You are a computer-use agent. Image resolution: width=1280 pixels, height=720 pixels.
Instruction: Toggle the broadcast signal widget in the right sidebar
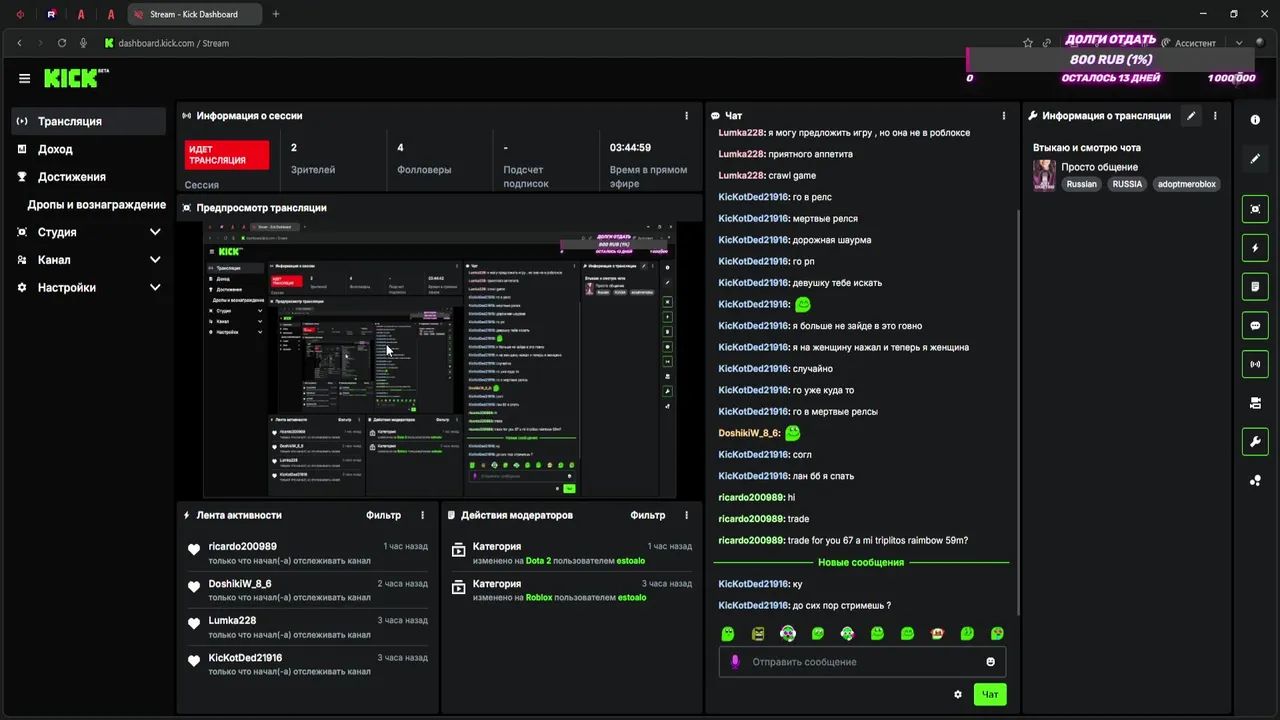point(1255,364)
